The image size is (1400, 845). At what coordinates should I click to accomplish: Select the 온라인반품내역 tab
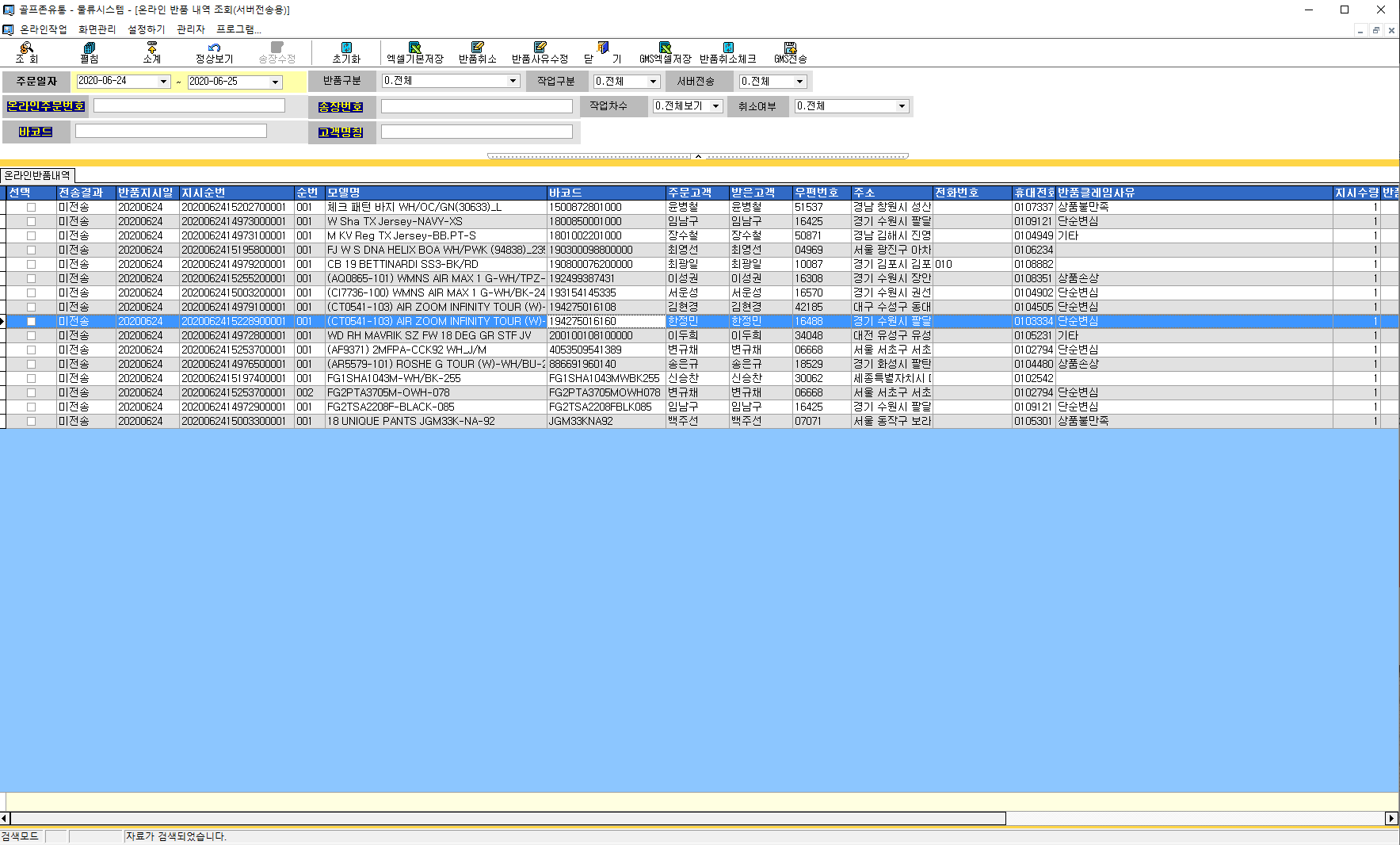point(37,175)
